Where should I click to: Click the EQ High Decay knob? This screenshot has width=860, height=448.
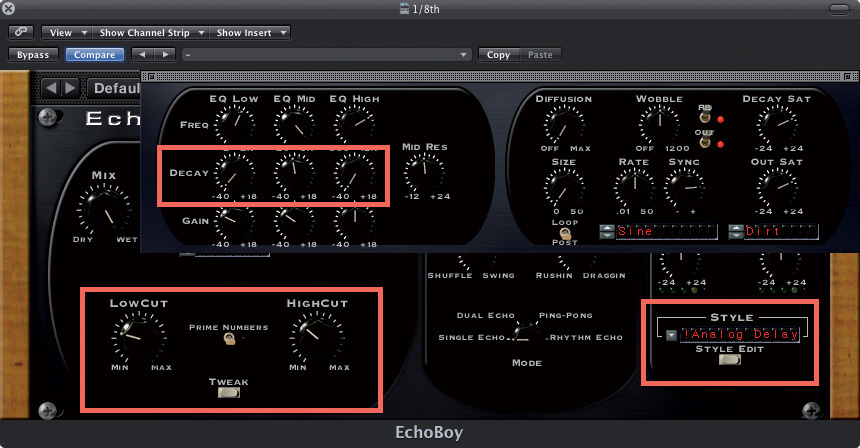click(x=355, y=173)
